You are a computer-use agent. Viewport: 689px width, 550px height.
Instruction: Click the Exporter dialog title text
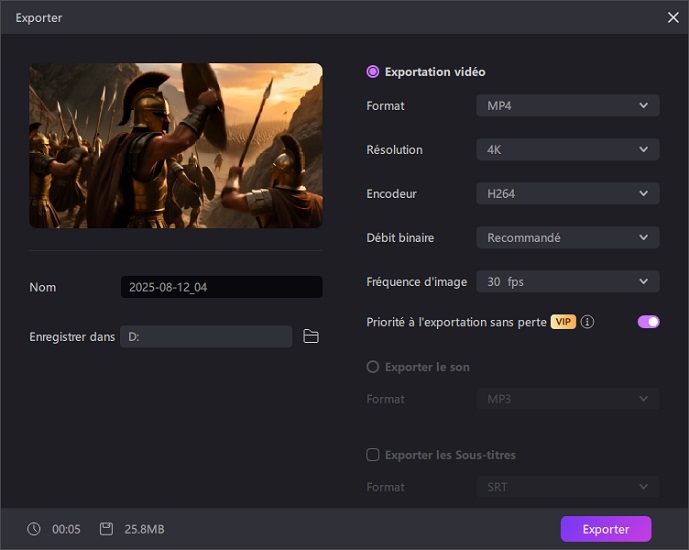tap(39, 18)
